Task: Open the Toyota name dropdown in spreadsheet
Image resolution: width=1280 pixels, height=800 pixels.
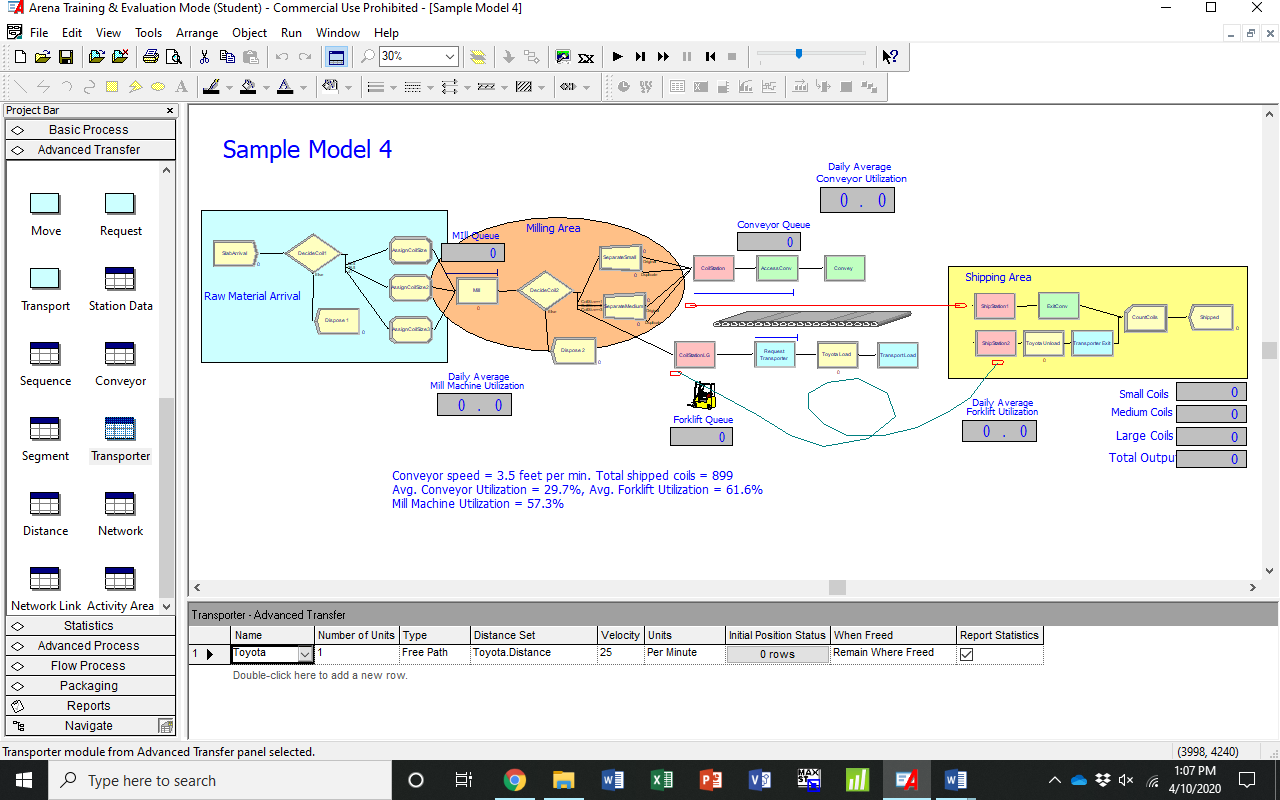Action: coord(305,654)
